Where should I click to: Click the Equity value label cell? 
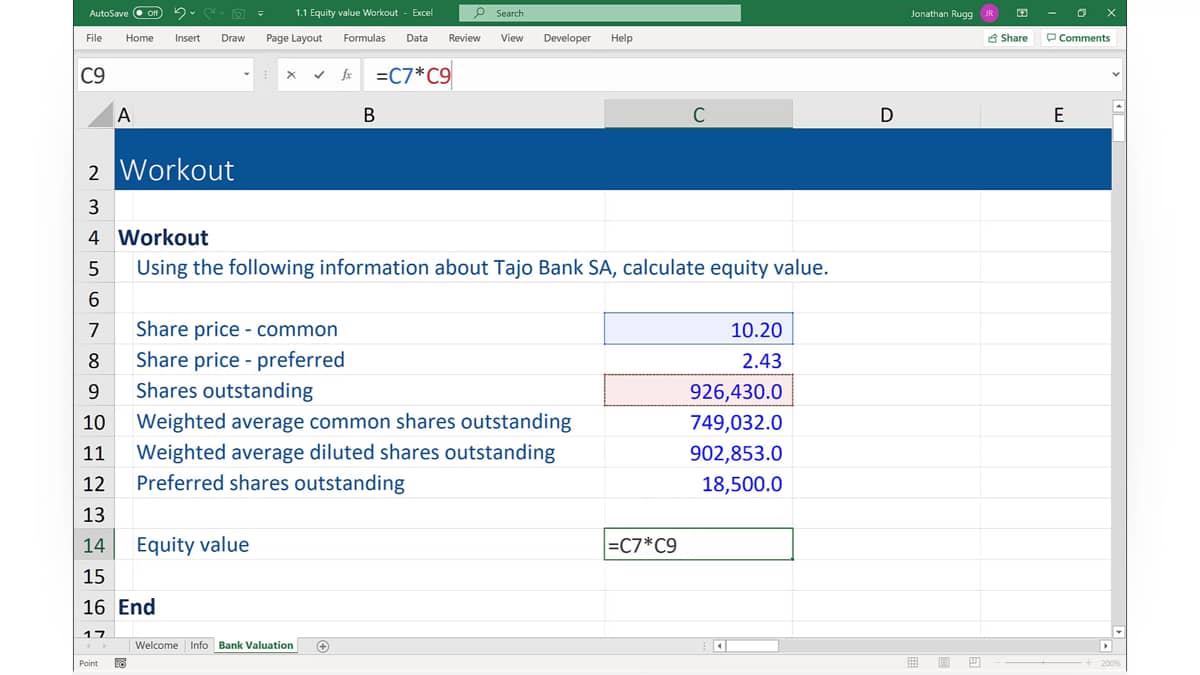pos(369,545)
